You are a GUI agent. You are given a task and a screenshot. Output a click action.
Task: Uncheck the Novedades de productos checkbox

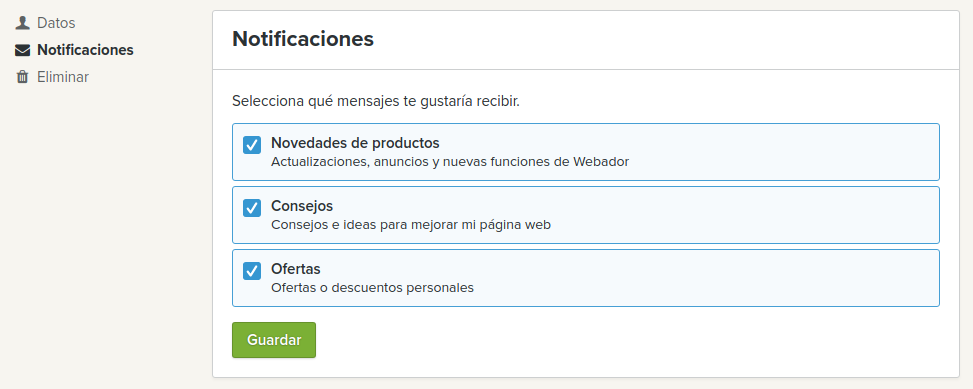tap(251, 145)
